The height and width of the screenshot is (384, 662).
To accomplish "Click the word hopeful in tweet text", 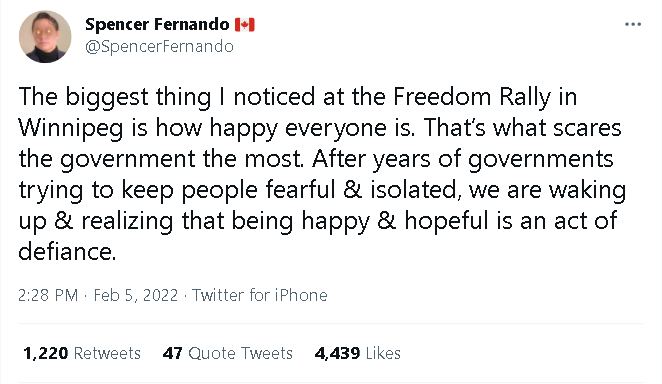I will [x=447, y=221].
